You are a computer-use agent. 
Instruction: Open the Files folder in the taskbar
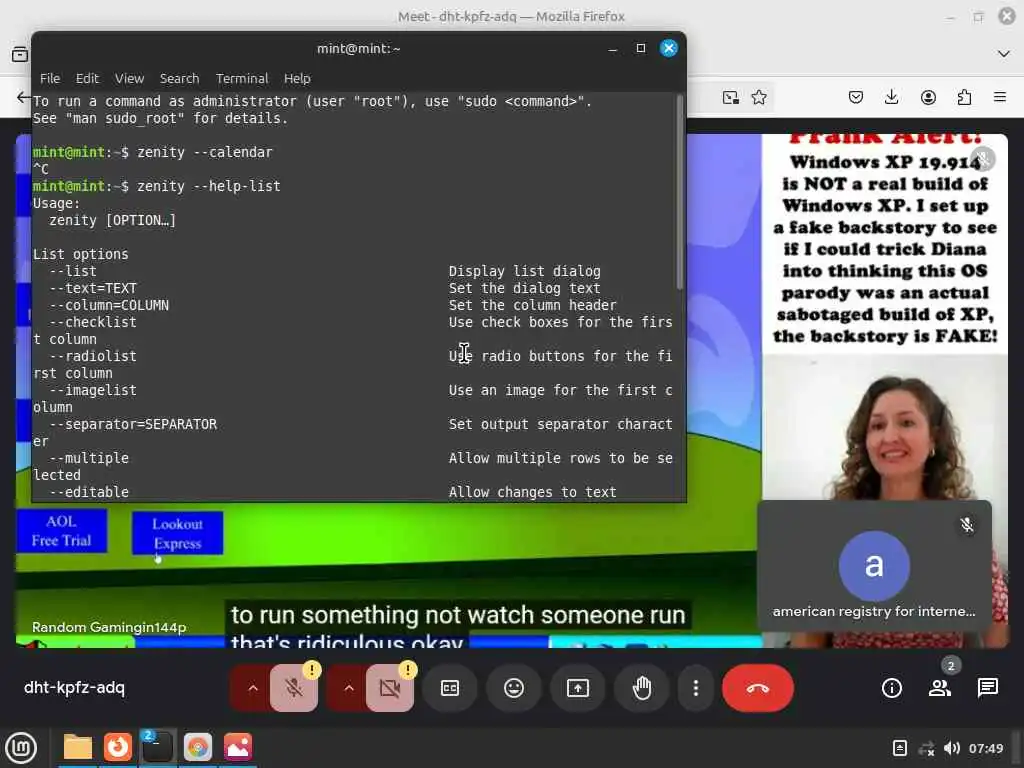[78, 747]
